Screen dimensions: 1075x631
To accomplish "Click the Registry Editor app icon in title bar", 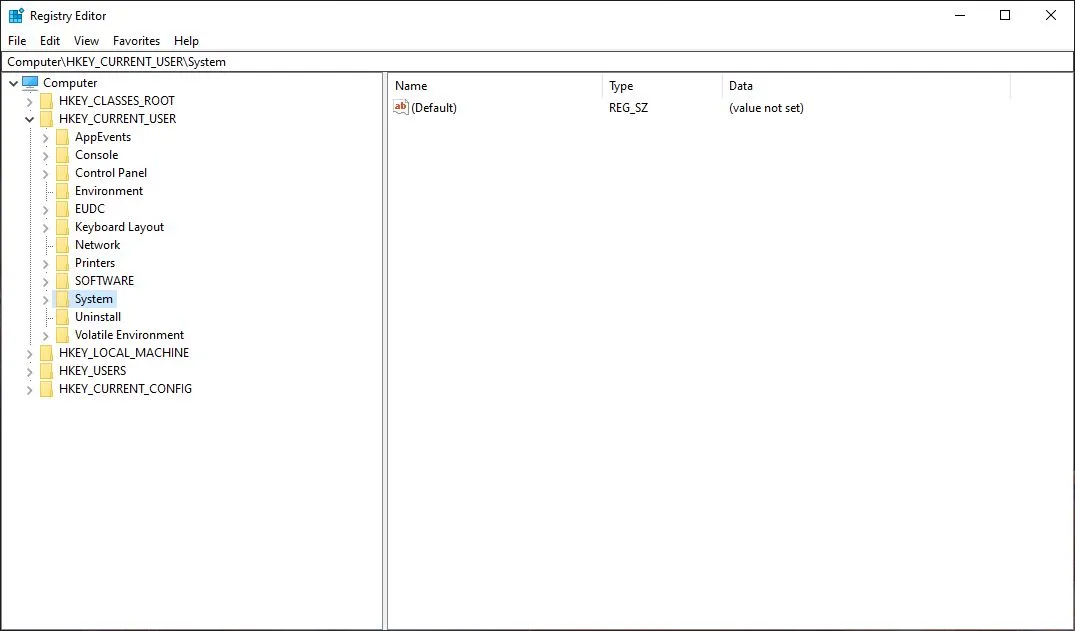I will coord(16,15).
